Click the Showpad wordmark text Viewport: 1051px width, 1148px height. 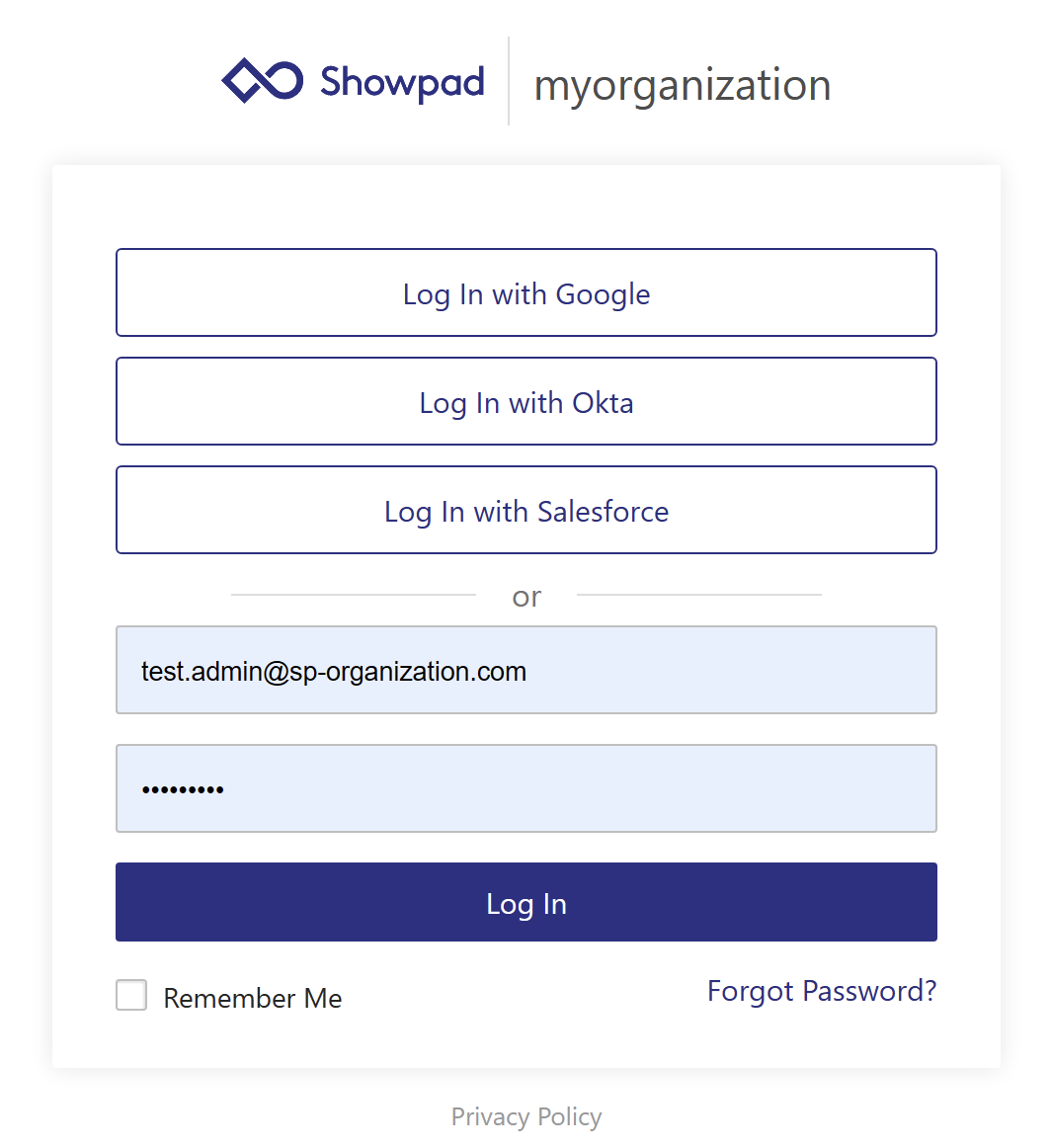pos(402,82)
